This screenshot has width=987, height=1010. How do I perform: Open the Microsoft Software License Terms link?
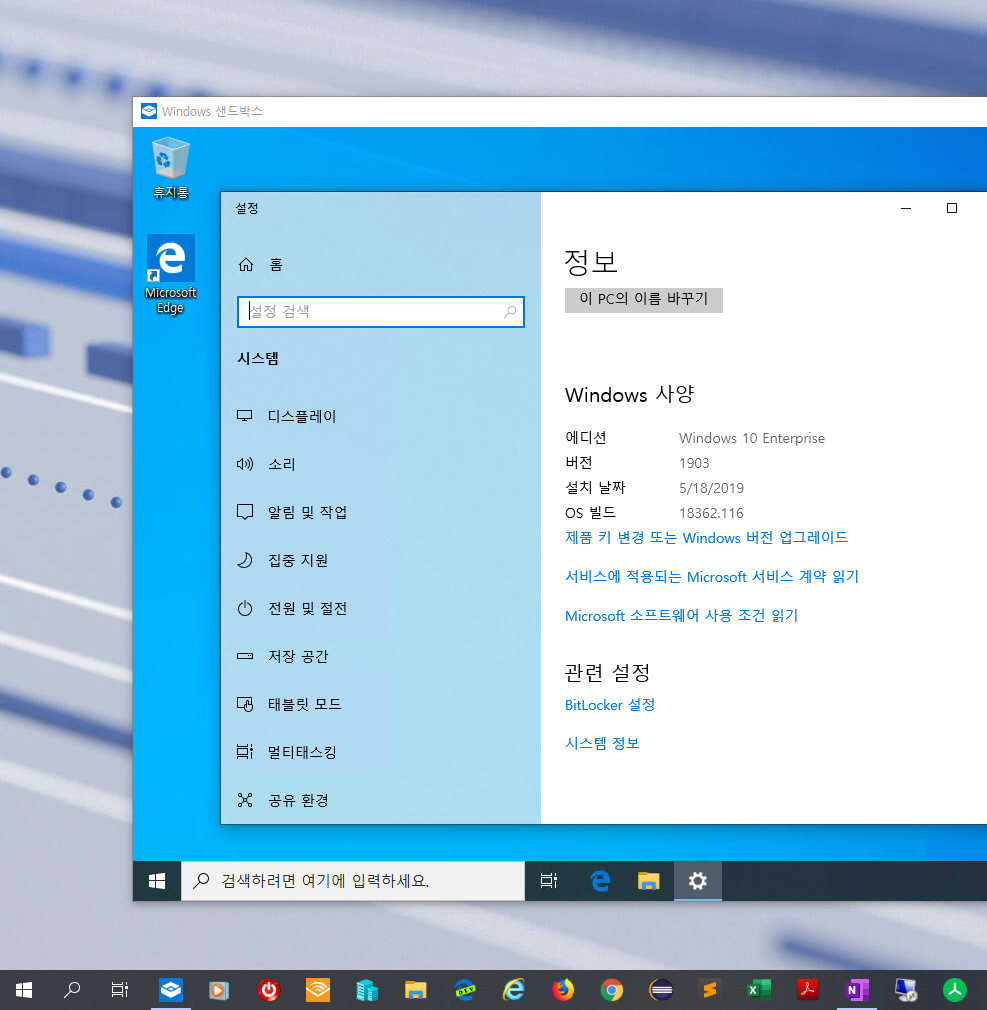point(682,616)
